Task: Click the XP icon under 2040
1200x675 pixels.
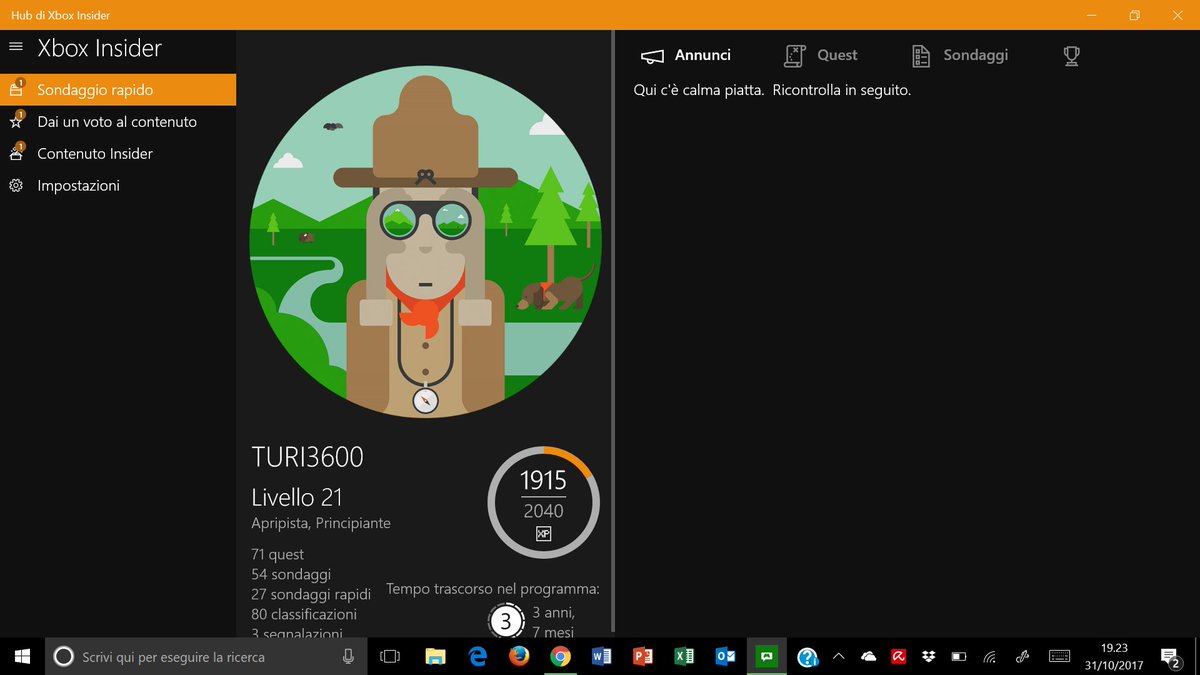Action: [x=543, y=534]
